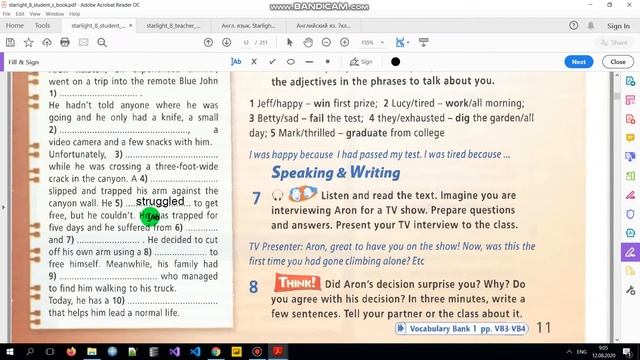Viewport: 640px width, 360px height.
Task: Open the zoom percentage dropdown arrow
Action: (382, 42)
